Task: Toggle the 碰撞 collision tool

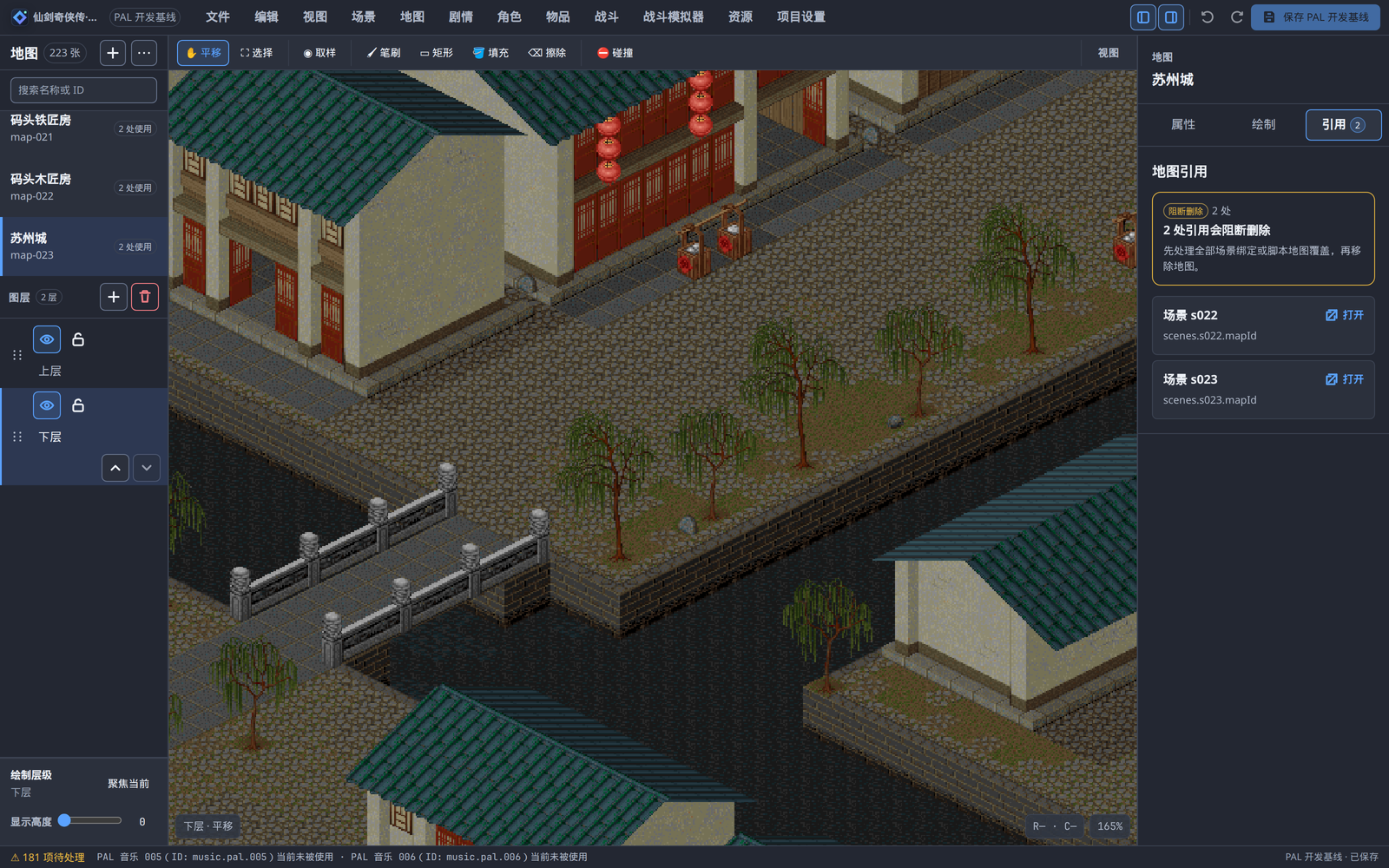Action: point(616,53)
